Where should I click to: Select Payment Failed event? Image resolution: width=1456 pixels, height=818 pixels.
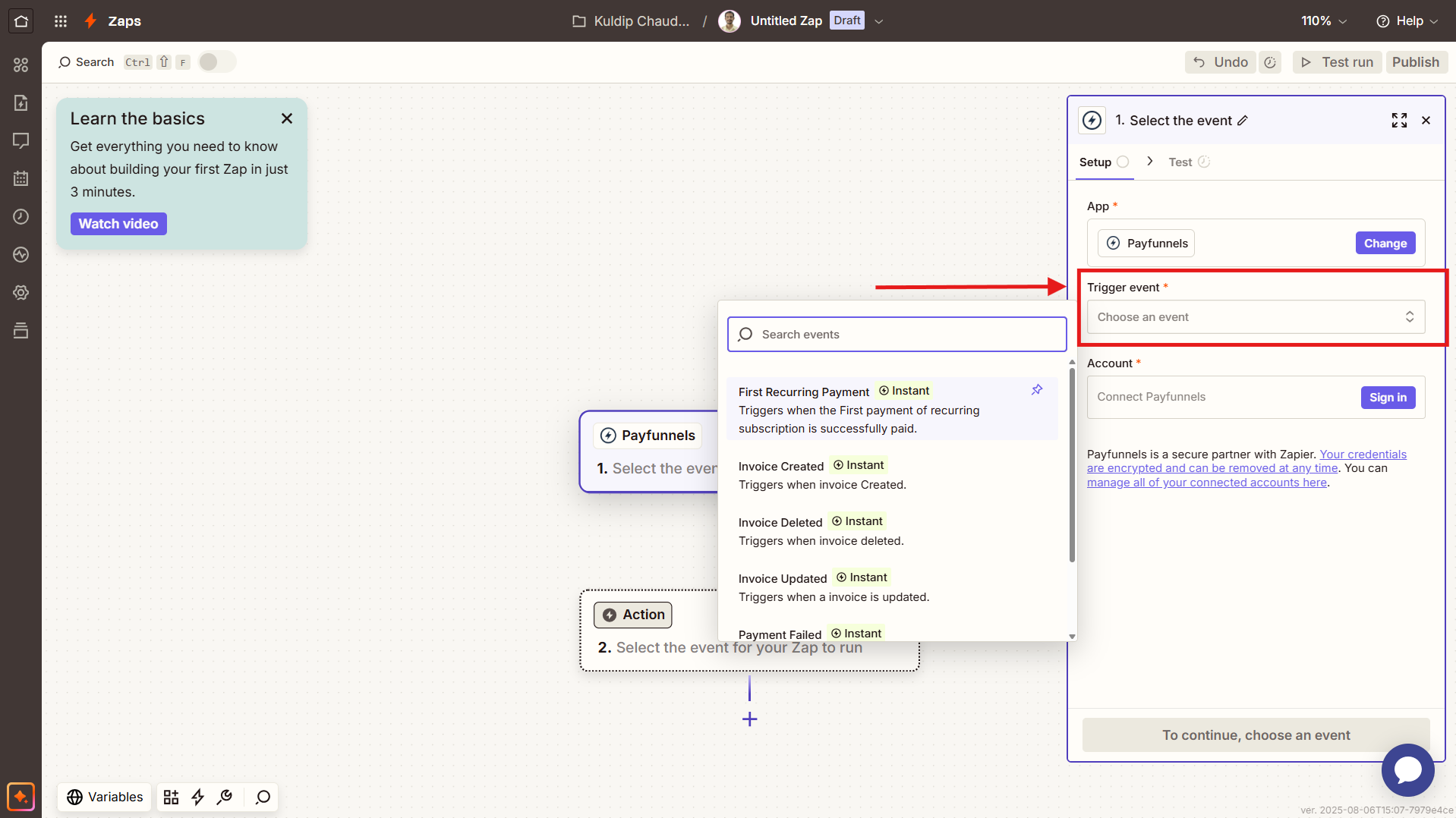click(x=892, y=634)
